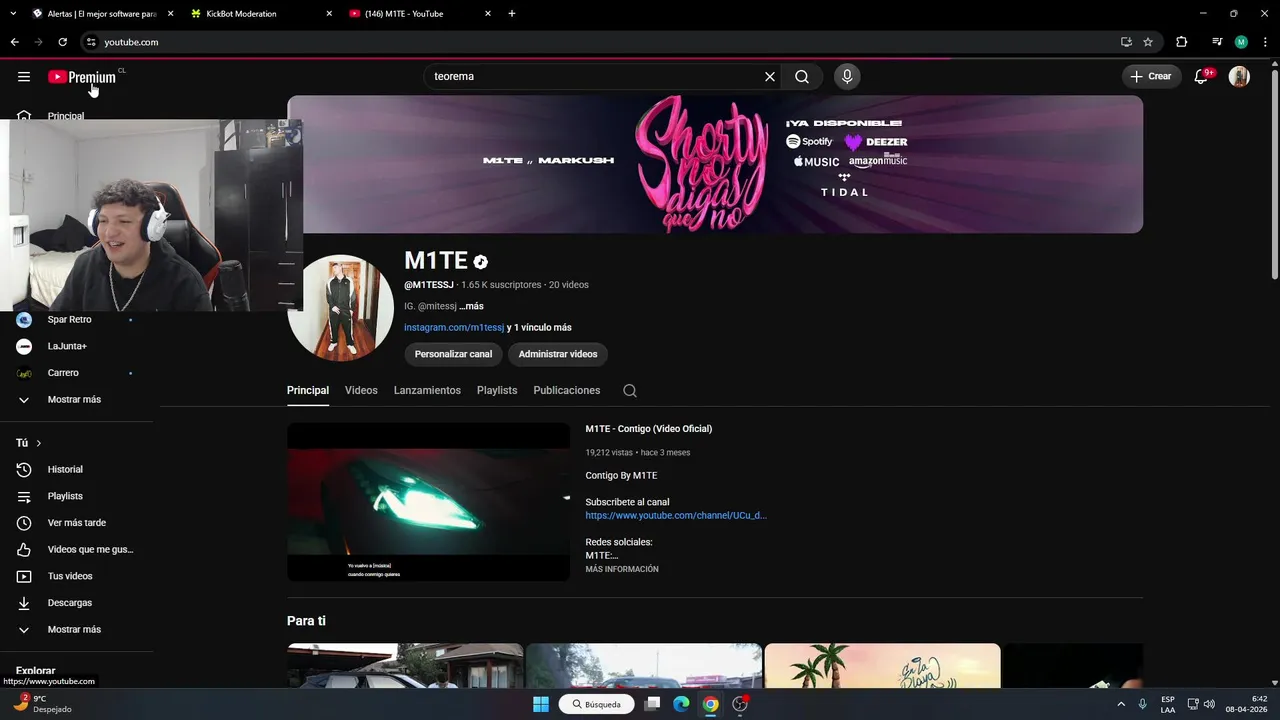Open tab search dropdown arrow
This screenshot has height=720, width=1280.
(x=13, y=14)
